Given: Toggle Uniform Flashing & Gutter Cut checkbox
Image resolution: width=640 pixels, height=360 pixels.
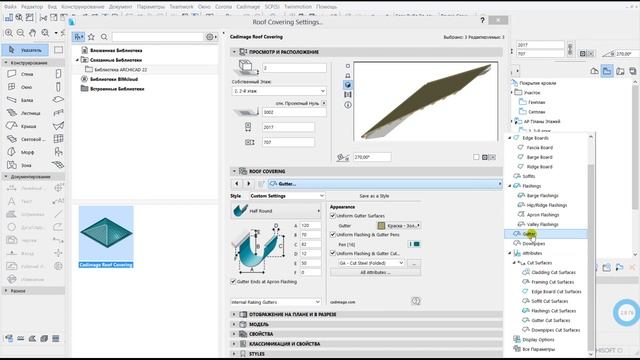Looking at the screenshot, I should (x=333, y=253).
